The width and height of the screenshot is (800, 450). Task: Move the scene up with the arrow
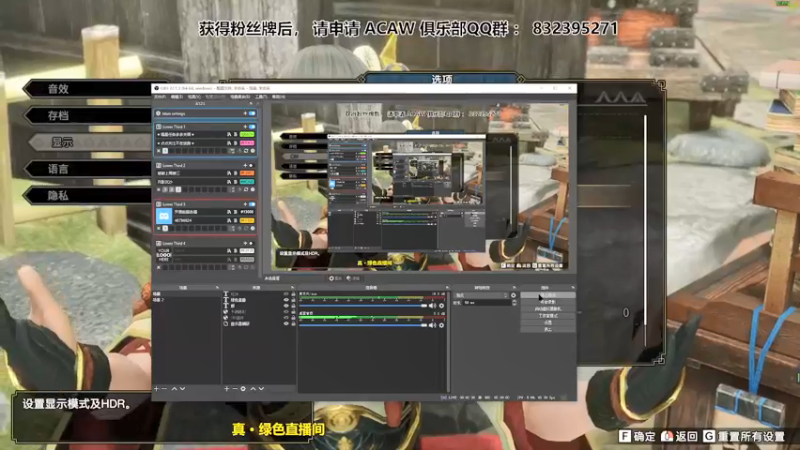(x=174, y=389)
